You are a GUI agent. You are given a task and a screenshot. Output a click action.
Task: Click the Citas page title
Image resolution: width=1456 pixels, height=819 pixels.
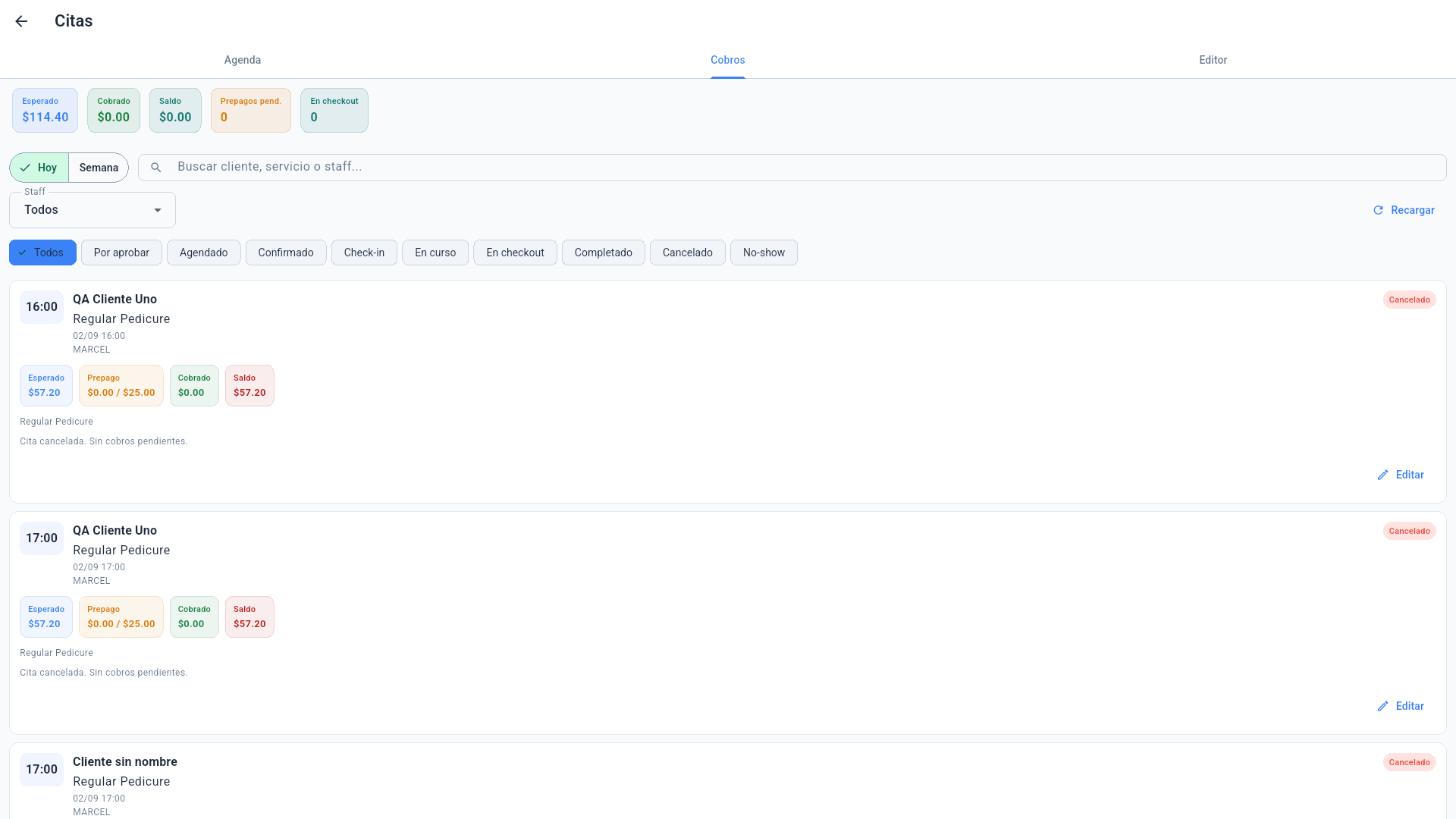point(74,21)
